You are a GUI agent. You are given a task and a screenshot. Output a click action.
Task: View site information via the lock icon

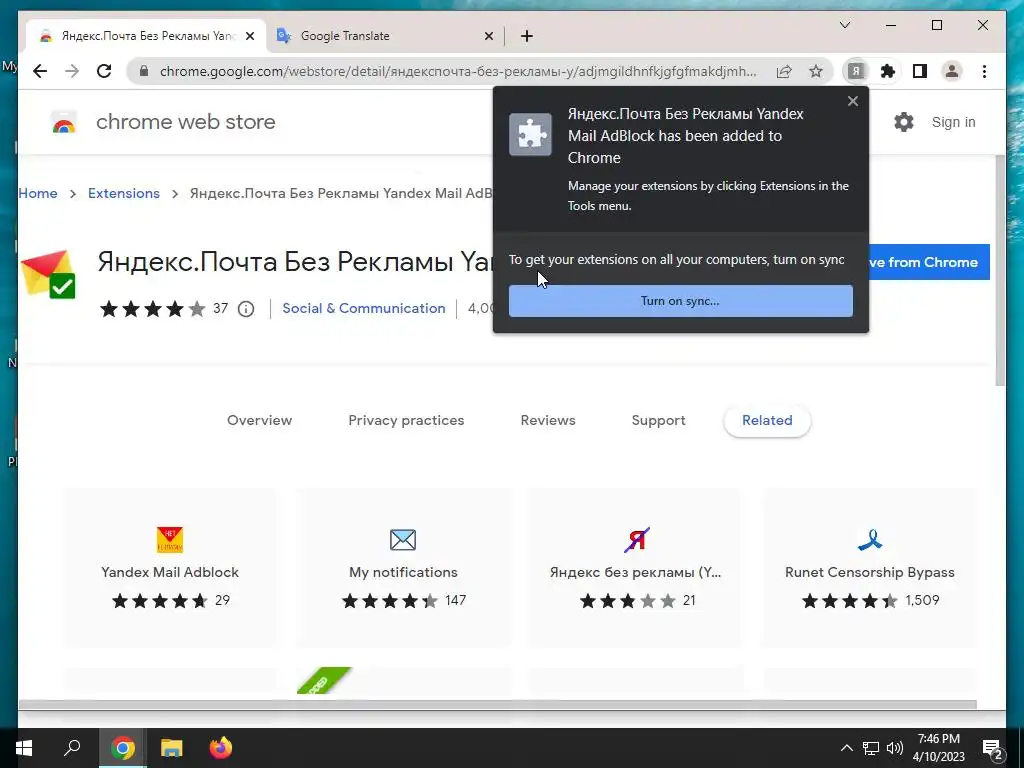click(x=144, y=71)
